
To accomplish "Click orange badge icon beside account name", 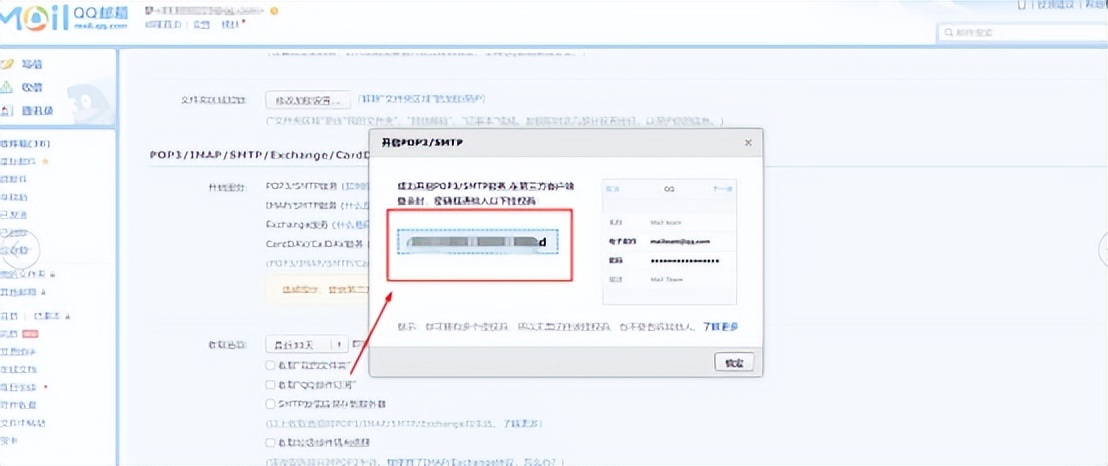I will [274, 11].
